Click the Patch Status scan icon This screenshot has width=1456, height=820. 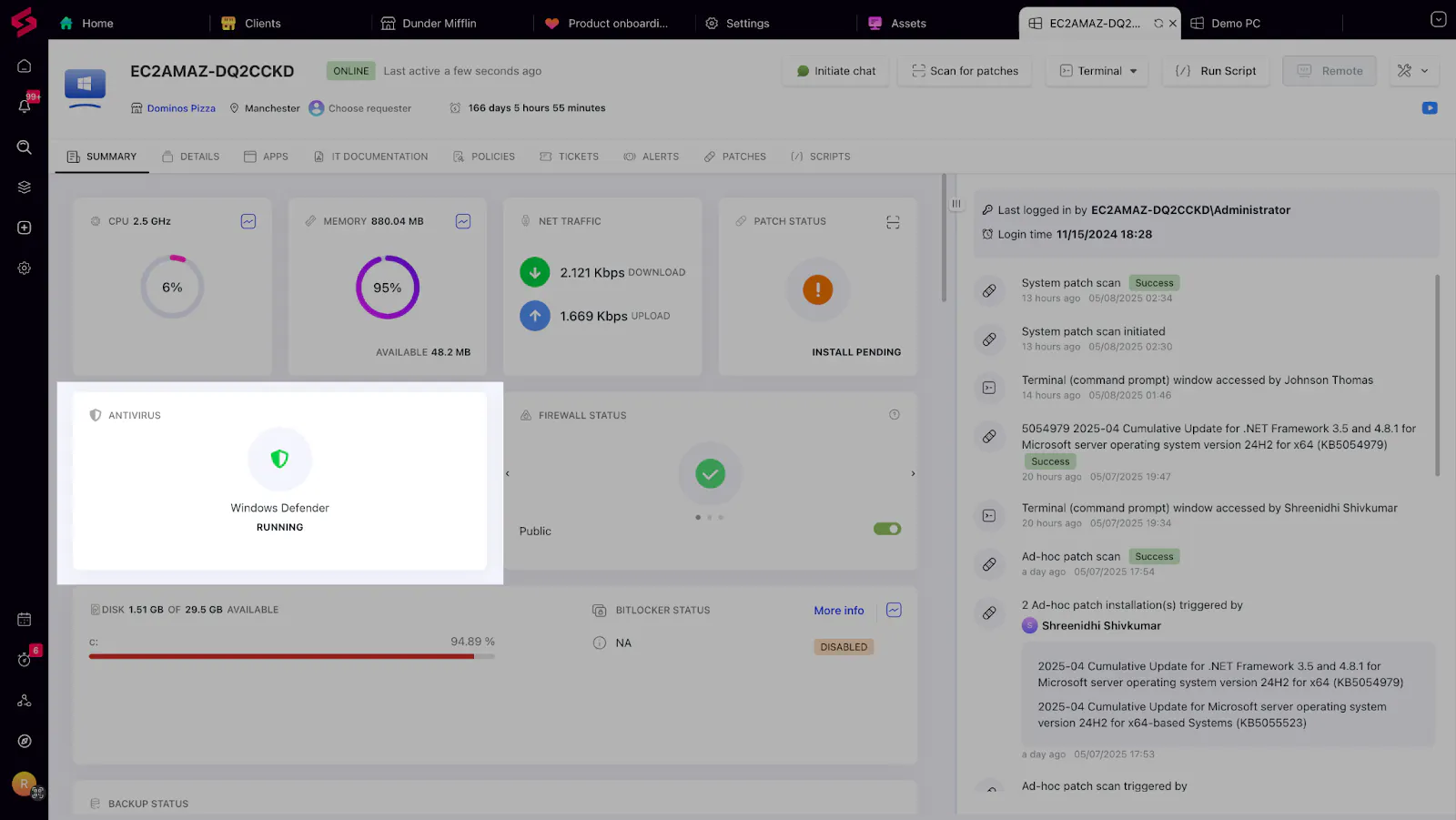click(893, 222)
